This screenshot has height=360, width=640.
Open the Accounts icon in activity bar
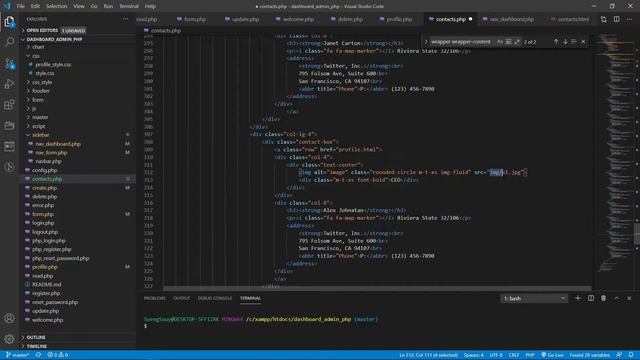9,318
